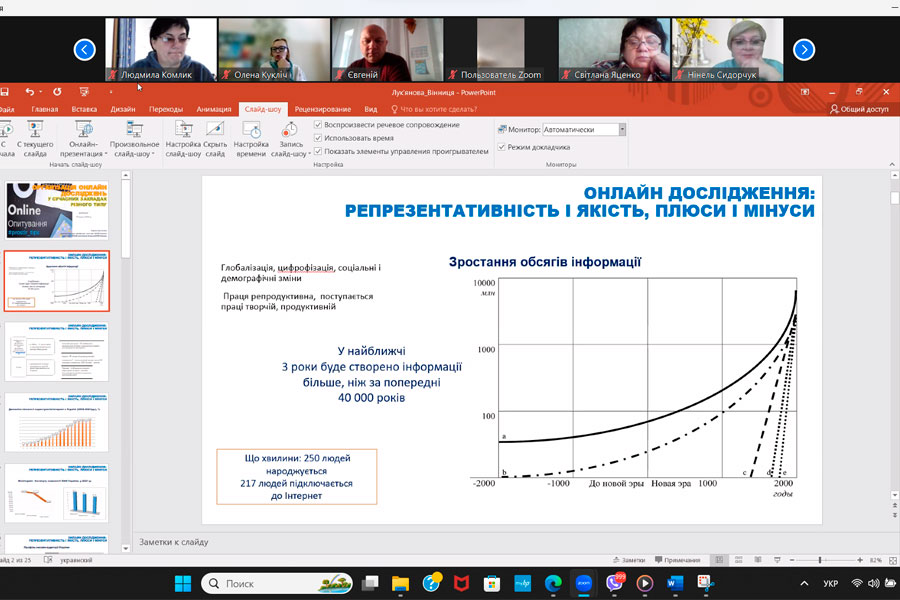Click the 'Скрыть слайд' icon

click(x=215, y=139)
